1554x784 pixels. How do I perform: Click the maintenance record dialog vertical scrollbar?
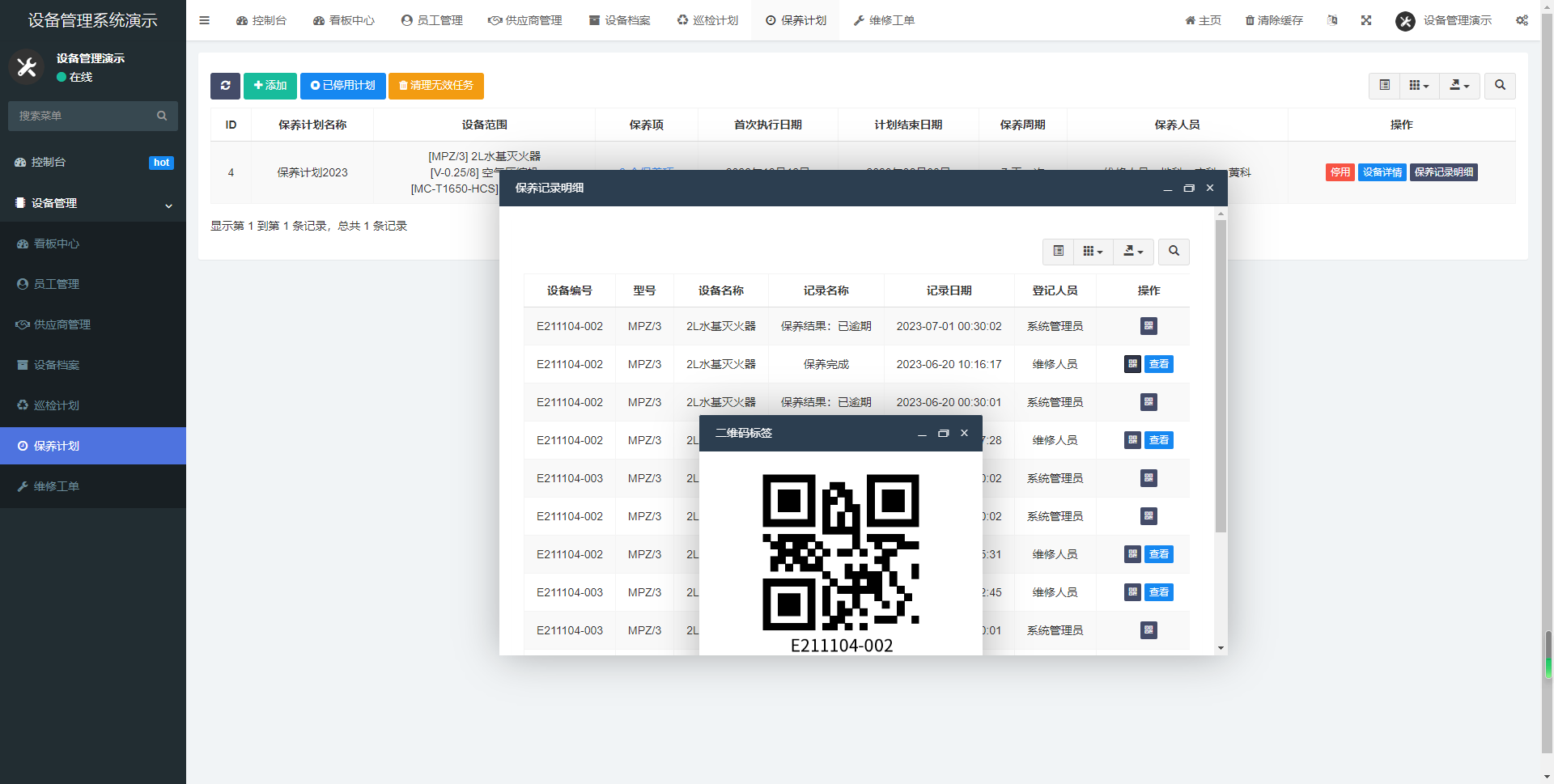[1221, 376]
